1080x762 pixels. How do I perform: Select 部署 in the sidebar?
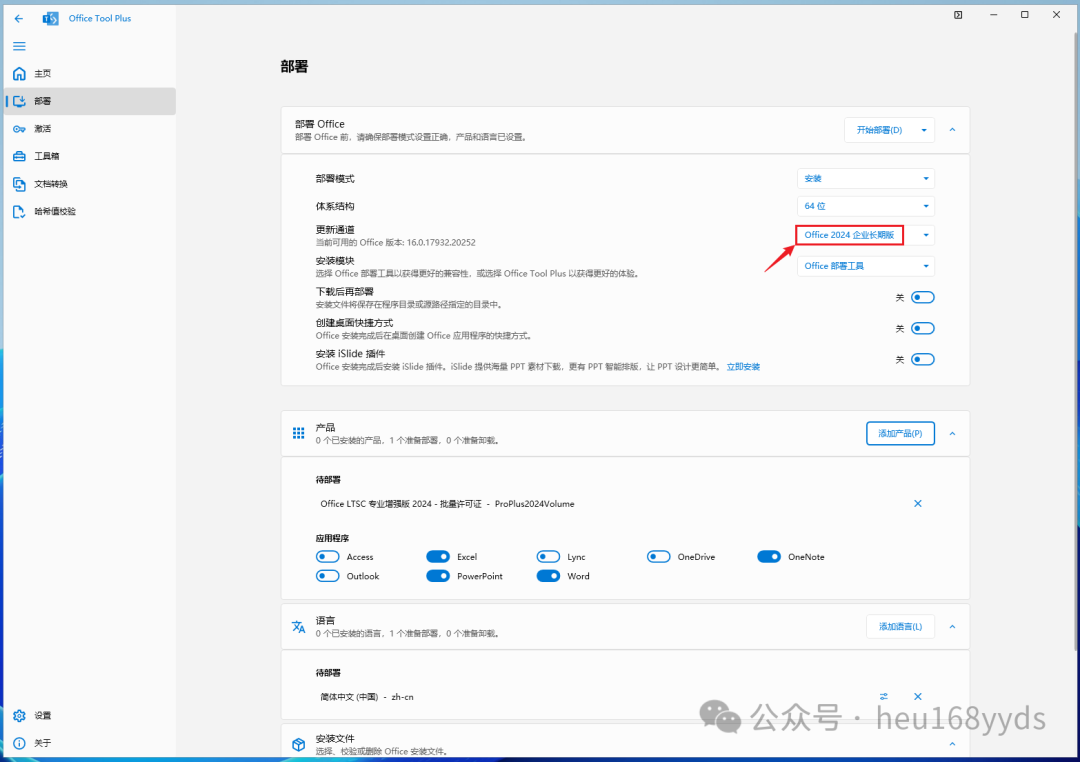(90, 101)
